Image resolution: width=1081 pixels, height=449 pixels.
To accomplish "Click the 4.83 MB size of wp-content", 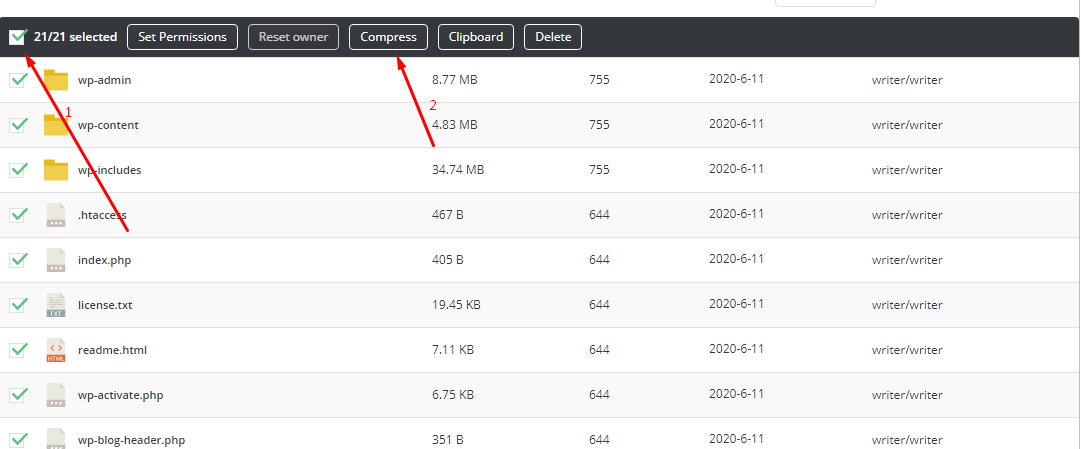I will click(x=454, y=125).
